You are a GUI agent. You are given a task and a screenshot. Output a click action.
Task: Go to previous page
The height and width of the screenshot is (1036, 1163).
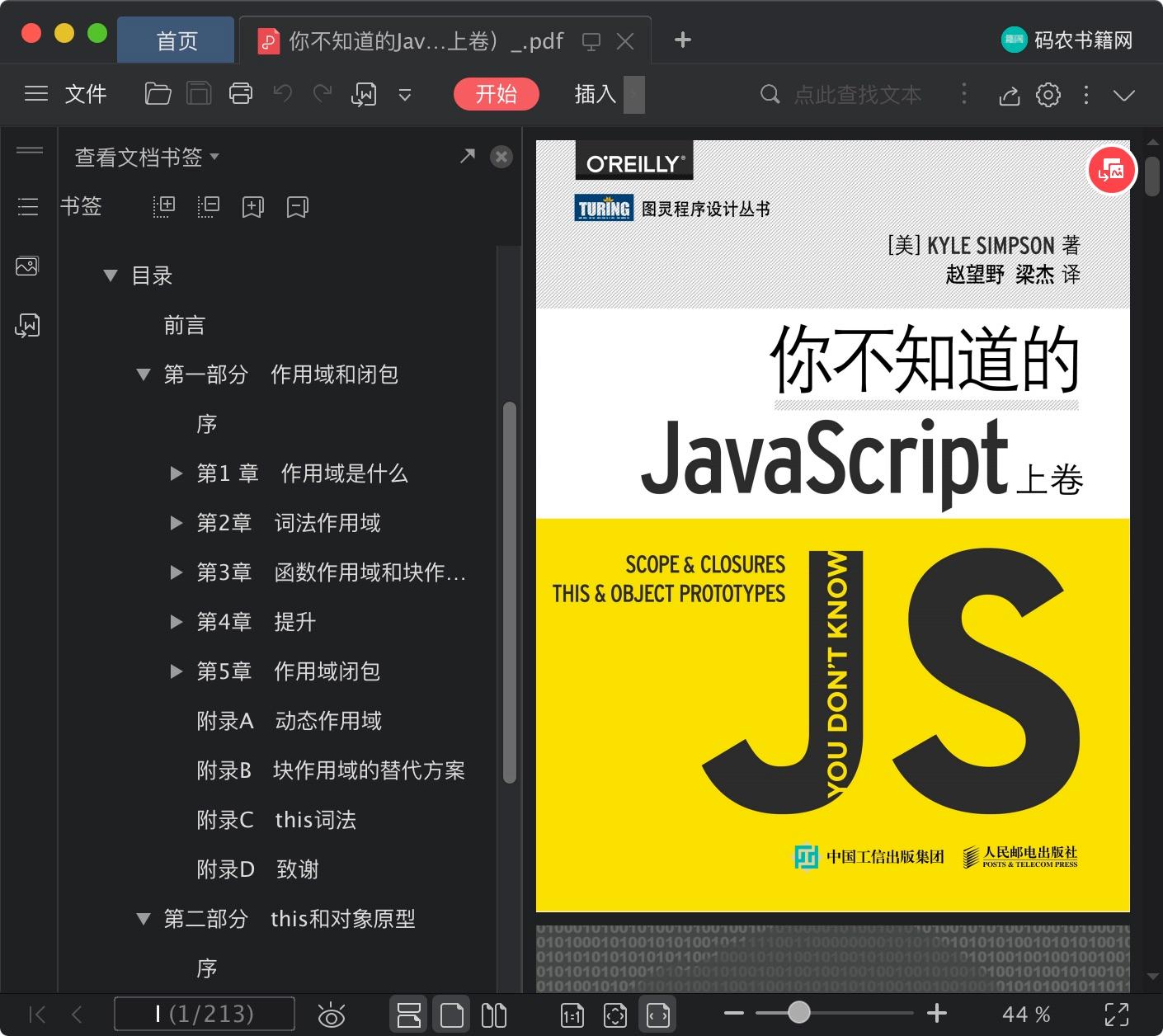[77, 1014]
